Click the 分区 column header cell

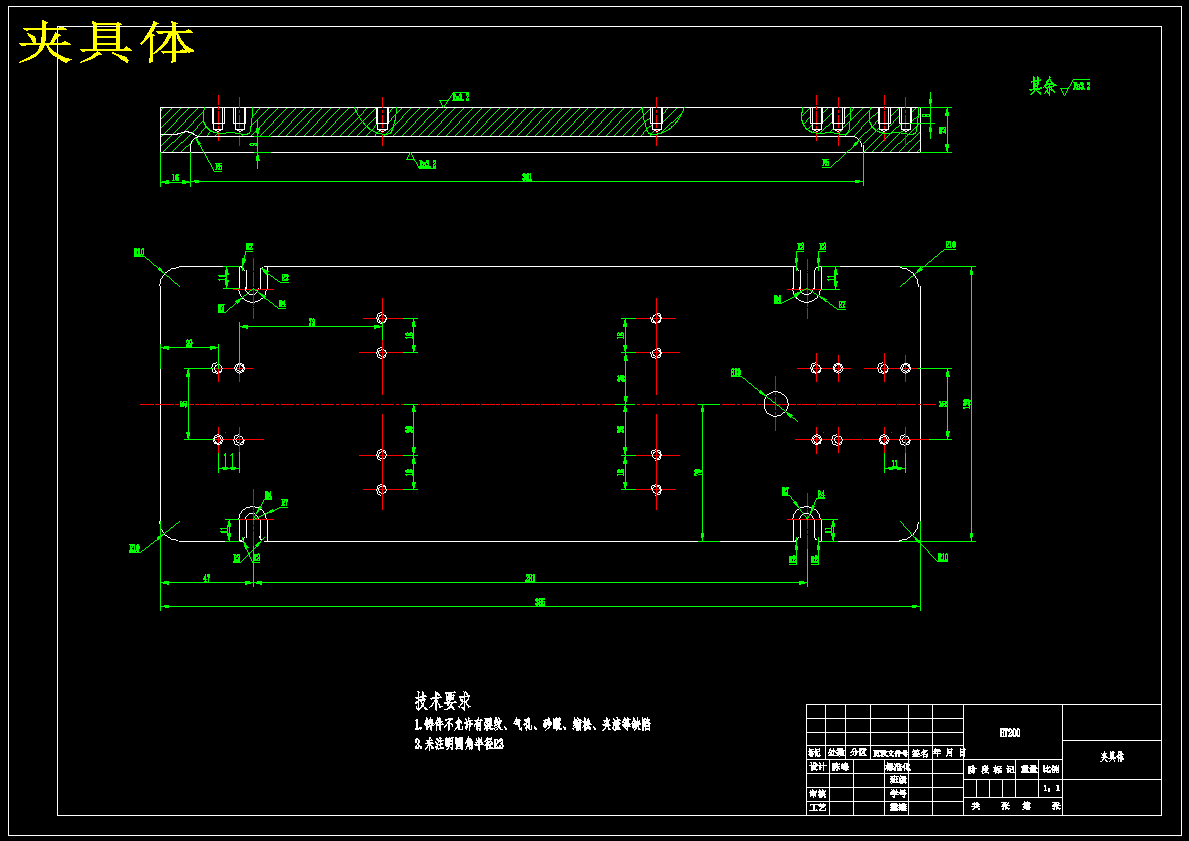(858, 753)
